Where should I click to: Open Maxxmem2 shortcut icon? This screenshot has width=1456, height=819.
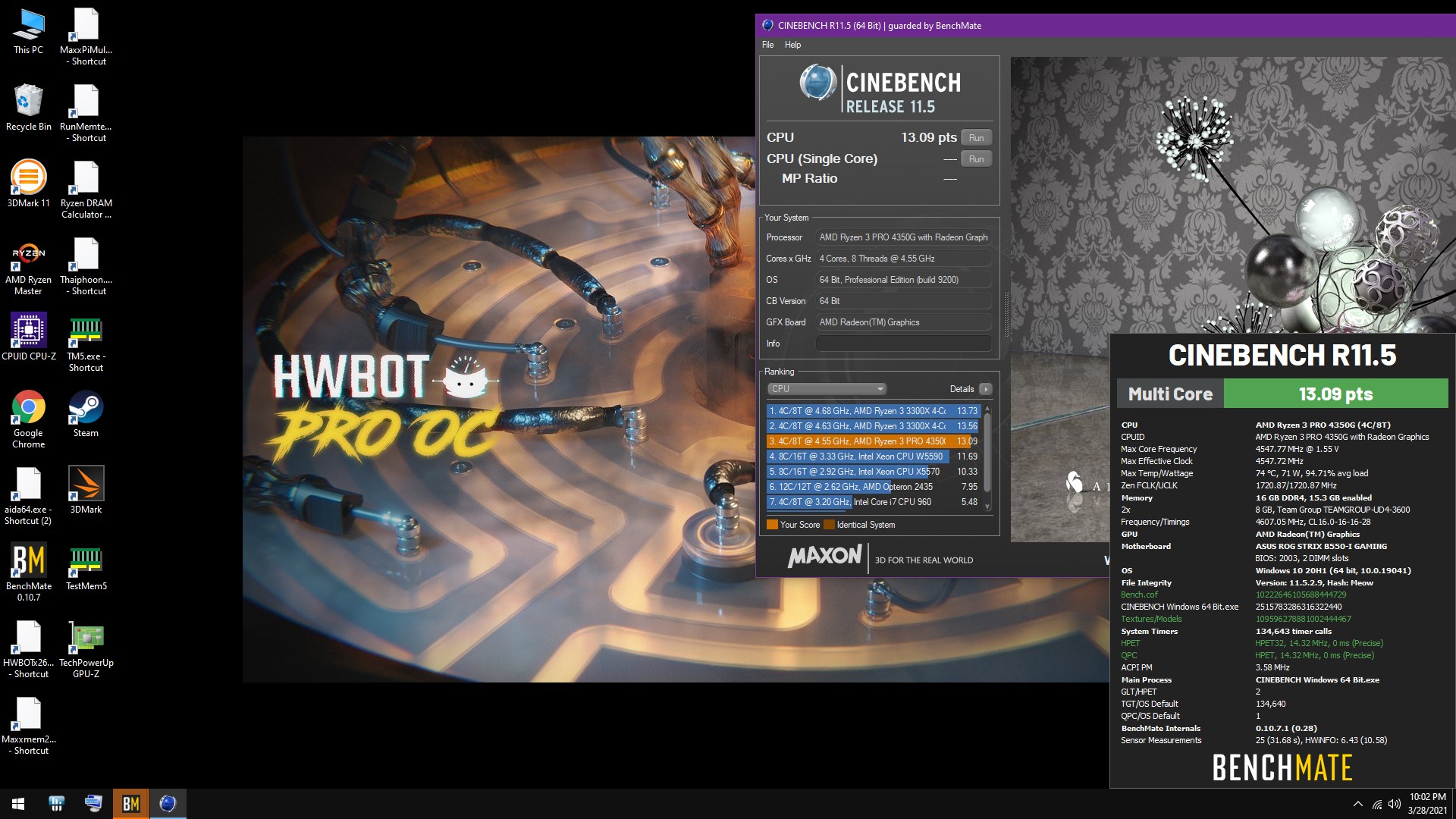(28, 726)
